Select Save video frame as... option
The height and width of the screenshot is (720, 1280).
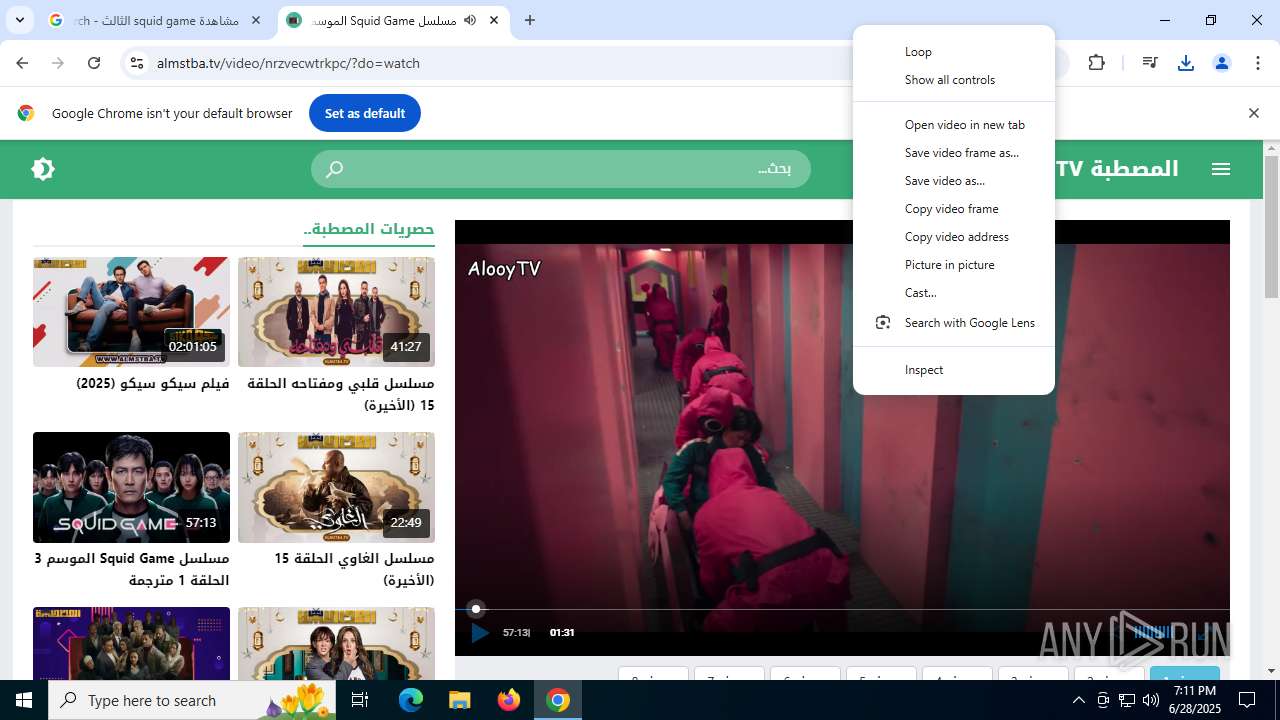click(x=953, y=153)
